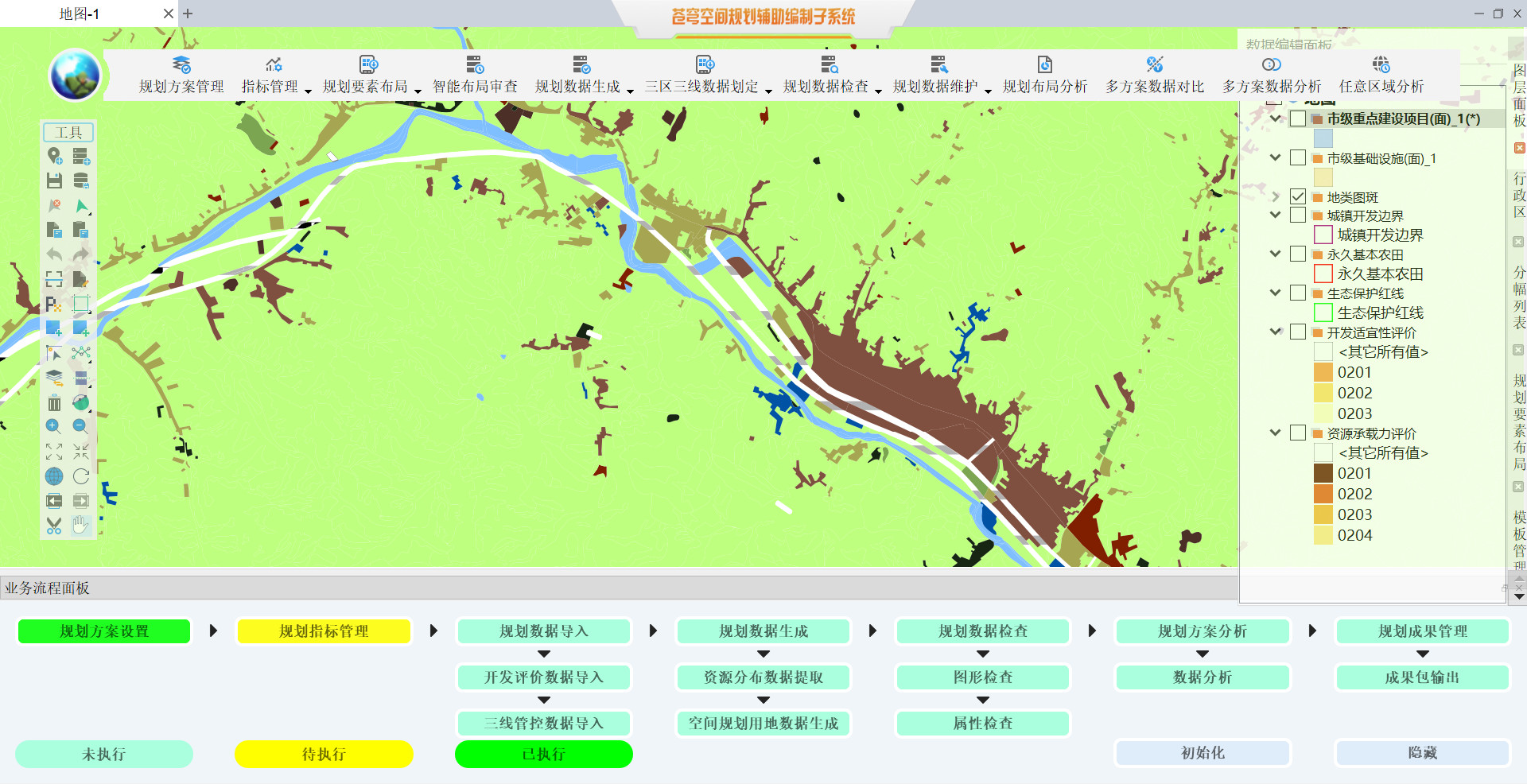Enable the 市级重点建设项目(面)_1 layer checkbox
Screen dimensions: 1527x784
pyautogui.click(x=1298, y=118)
